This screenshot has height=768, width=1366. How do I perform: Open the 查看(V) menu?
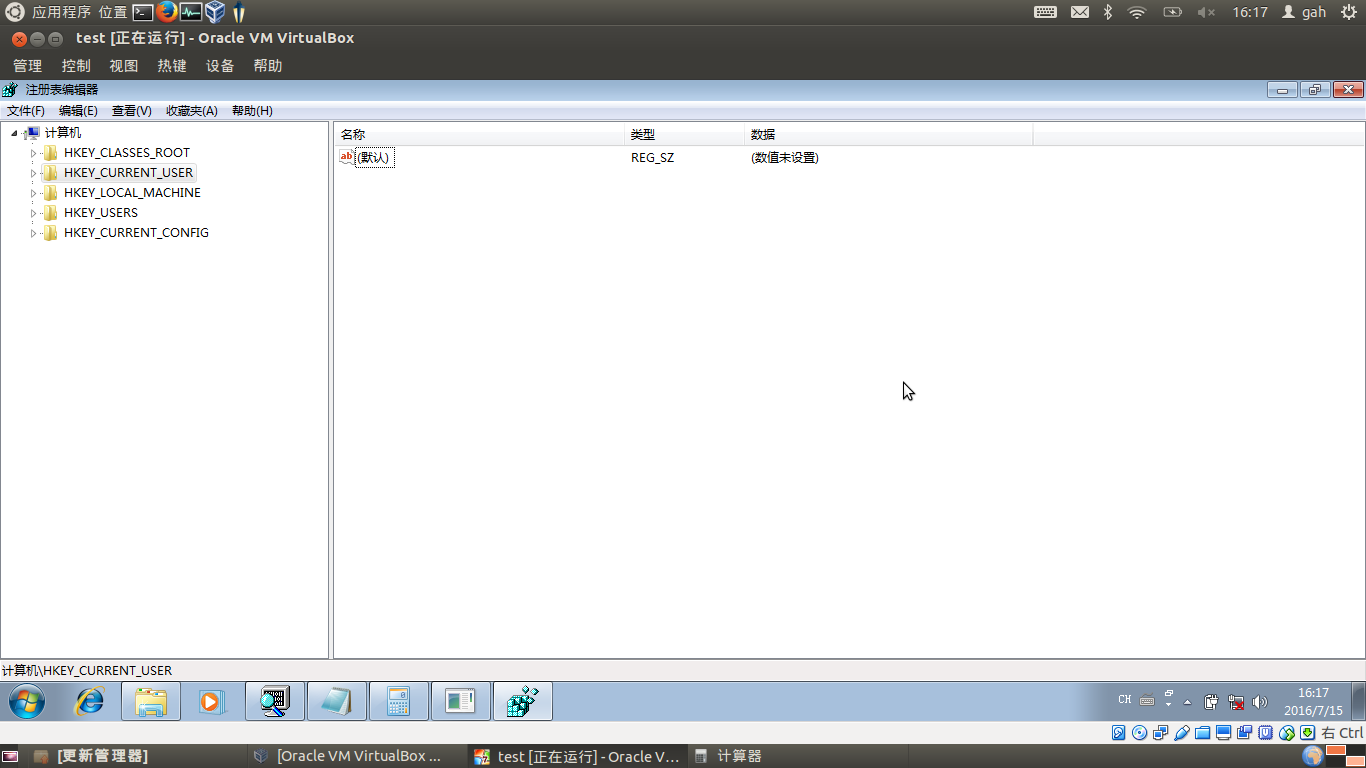[x=131, y=111]
